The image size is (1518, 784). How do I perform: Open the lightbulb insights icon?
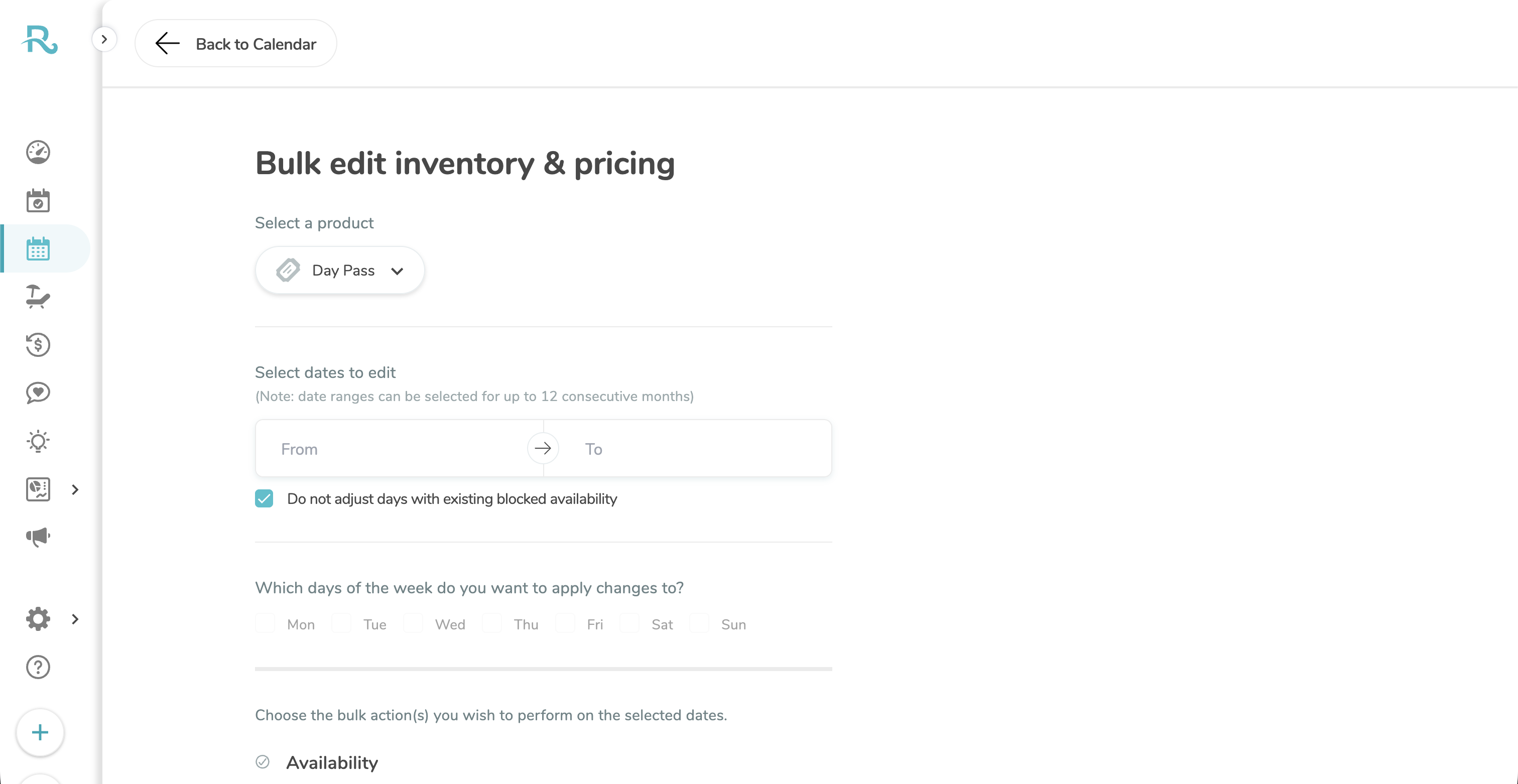(x=38, y=441)
